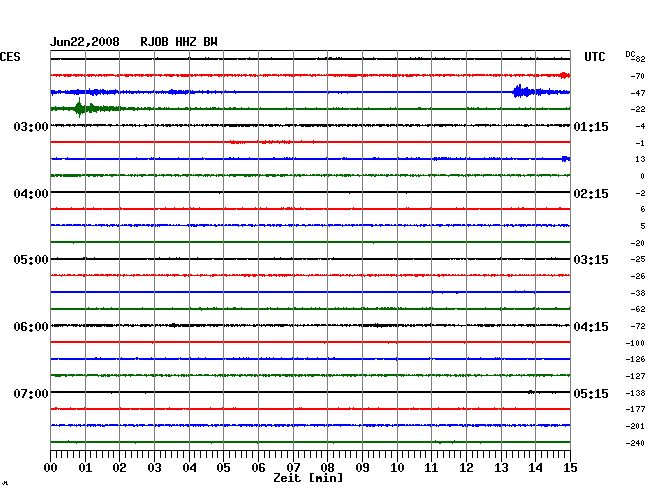Click the DC offset value -20
The image size is (650, 494).
[638, 243]
